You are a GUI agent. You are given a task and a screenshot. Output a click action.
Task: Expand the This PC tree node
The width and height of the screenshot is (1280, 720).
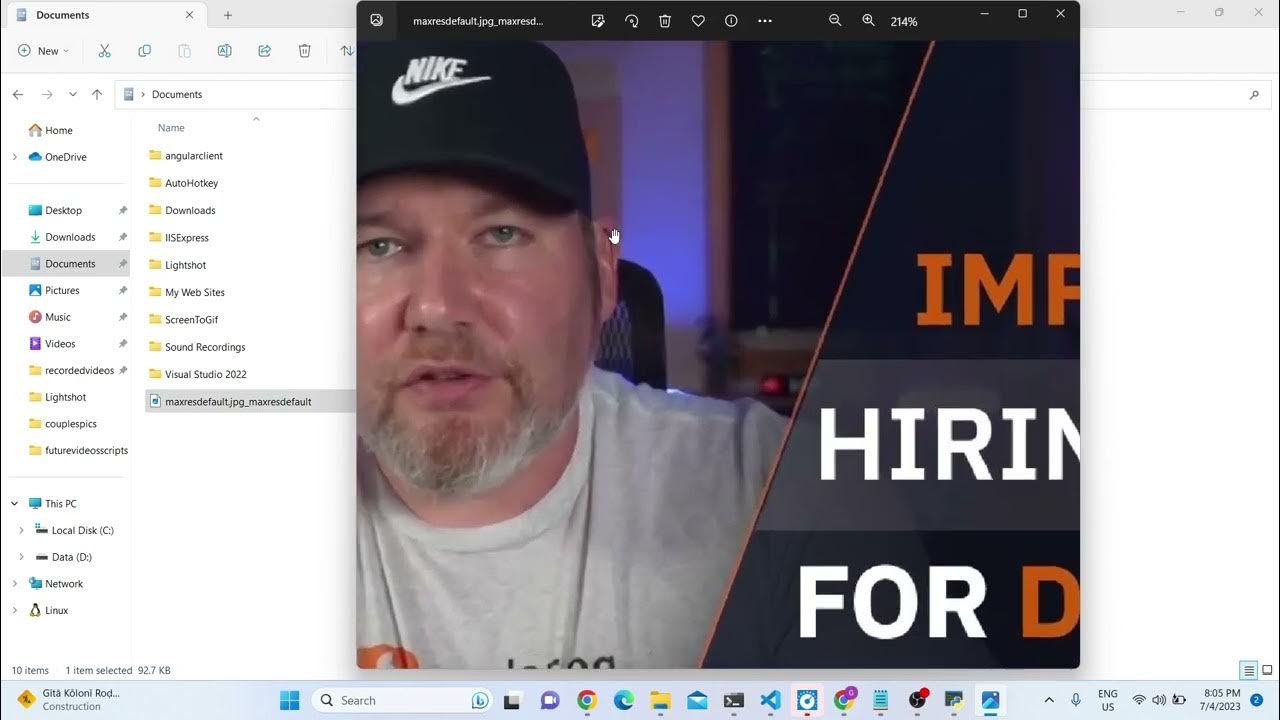(x=14, y=504)
